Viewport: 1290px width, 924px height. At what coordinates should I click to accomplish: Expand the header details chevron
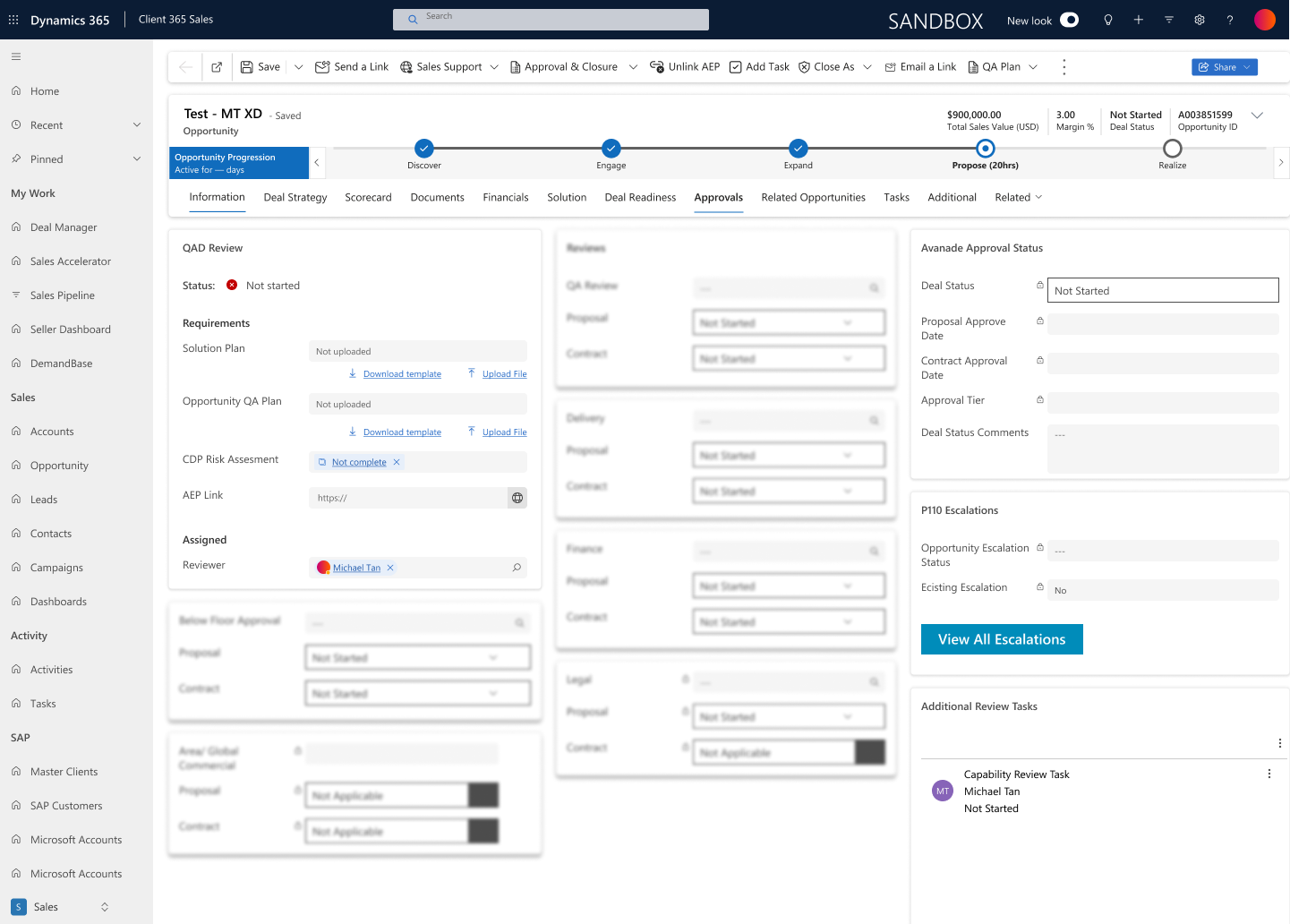tap(1257, 115)
